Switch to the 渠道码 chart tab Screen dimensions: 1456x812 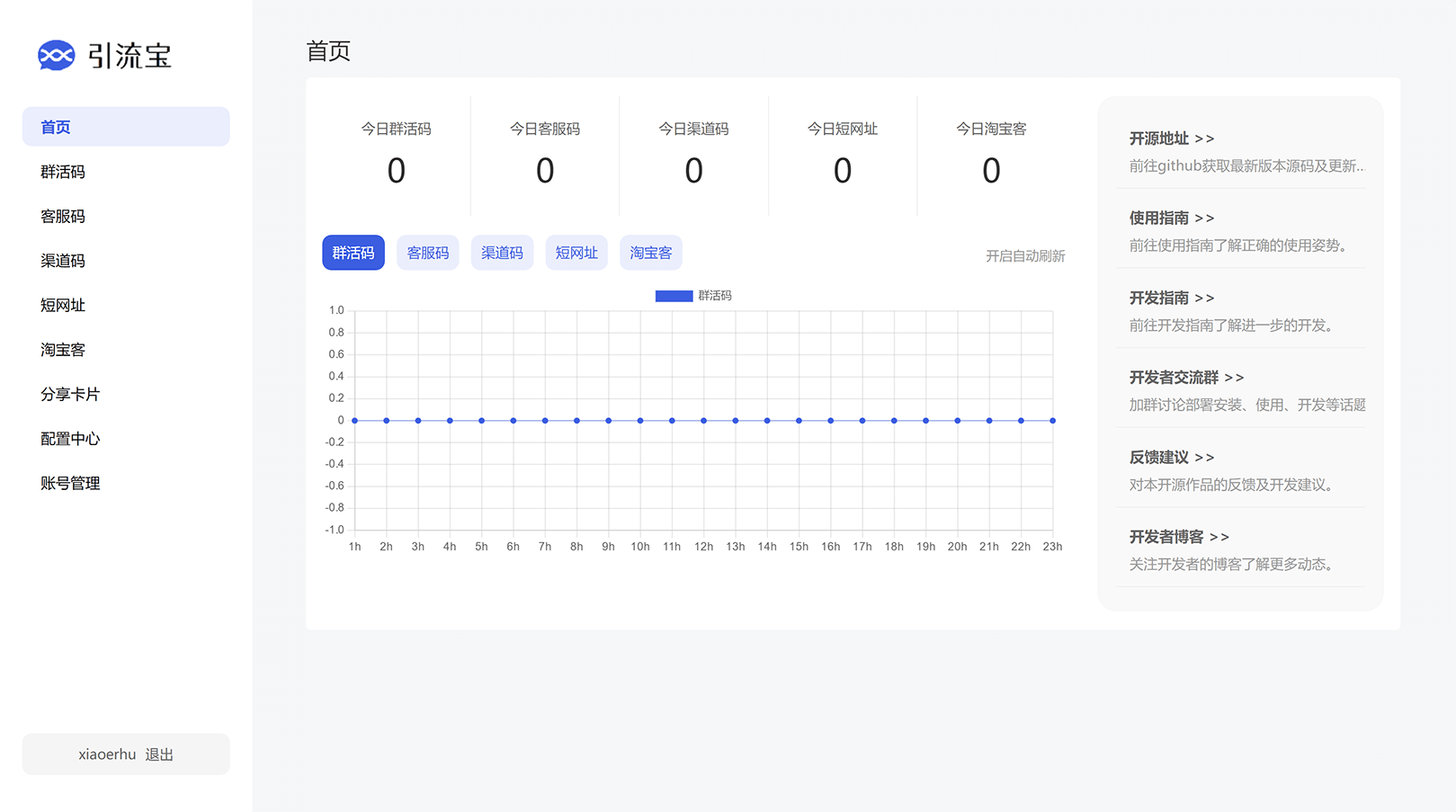(x=502, y=253)
